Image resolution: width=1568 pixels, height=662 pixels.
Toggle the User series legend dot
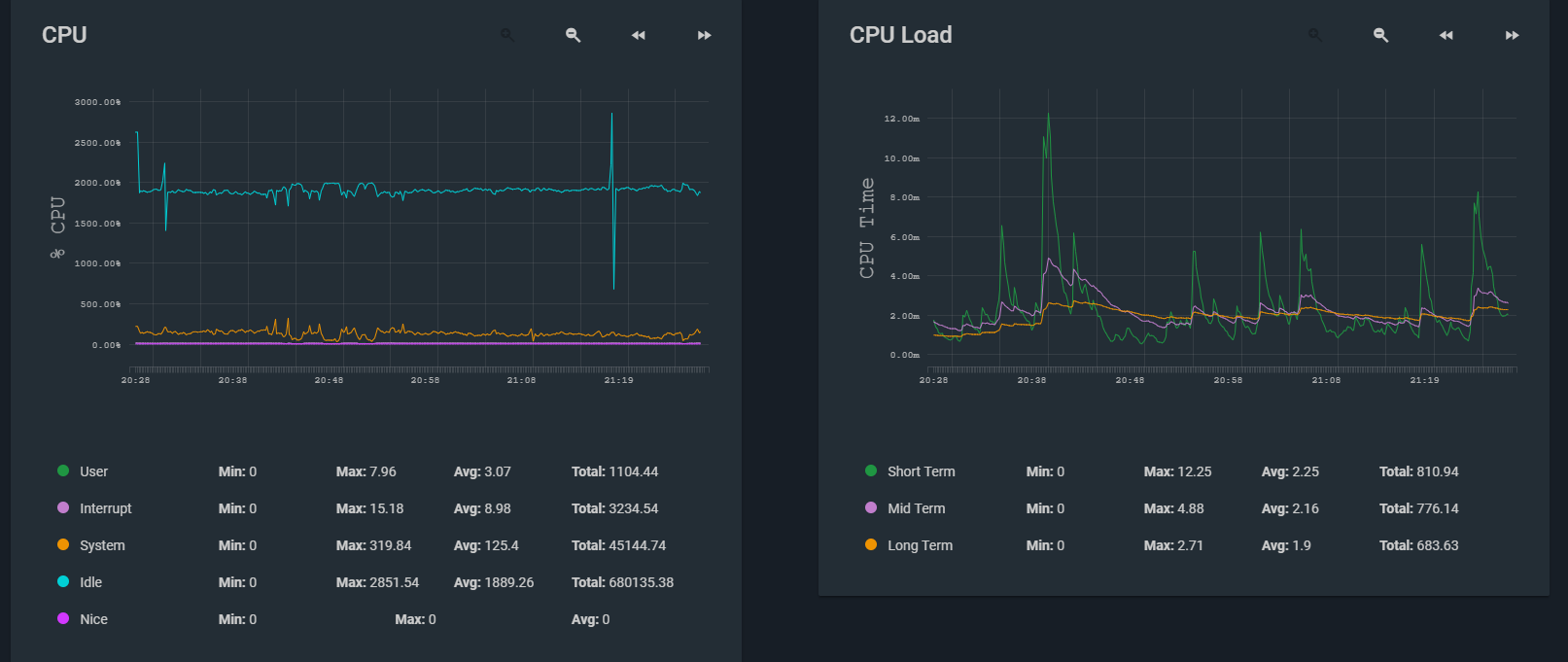tap(63, 471)
